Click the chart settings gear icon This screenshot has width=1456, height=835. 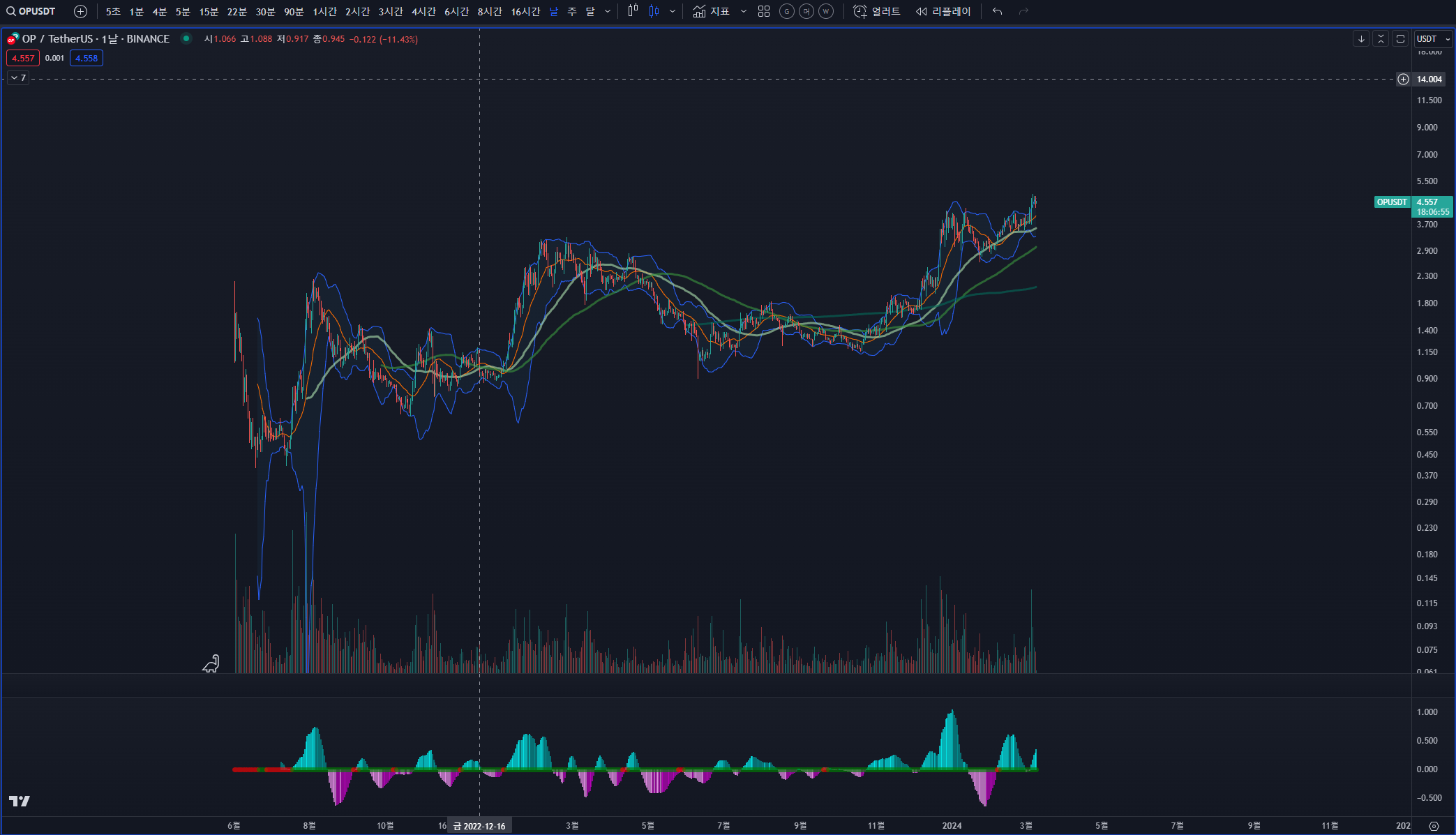point(1434,826)
